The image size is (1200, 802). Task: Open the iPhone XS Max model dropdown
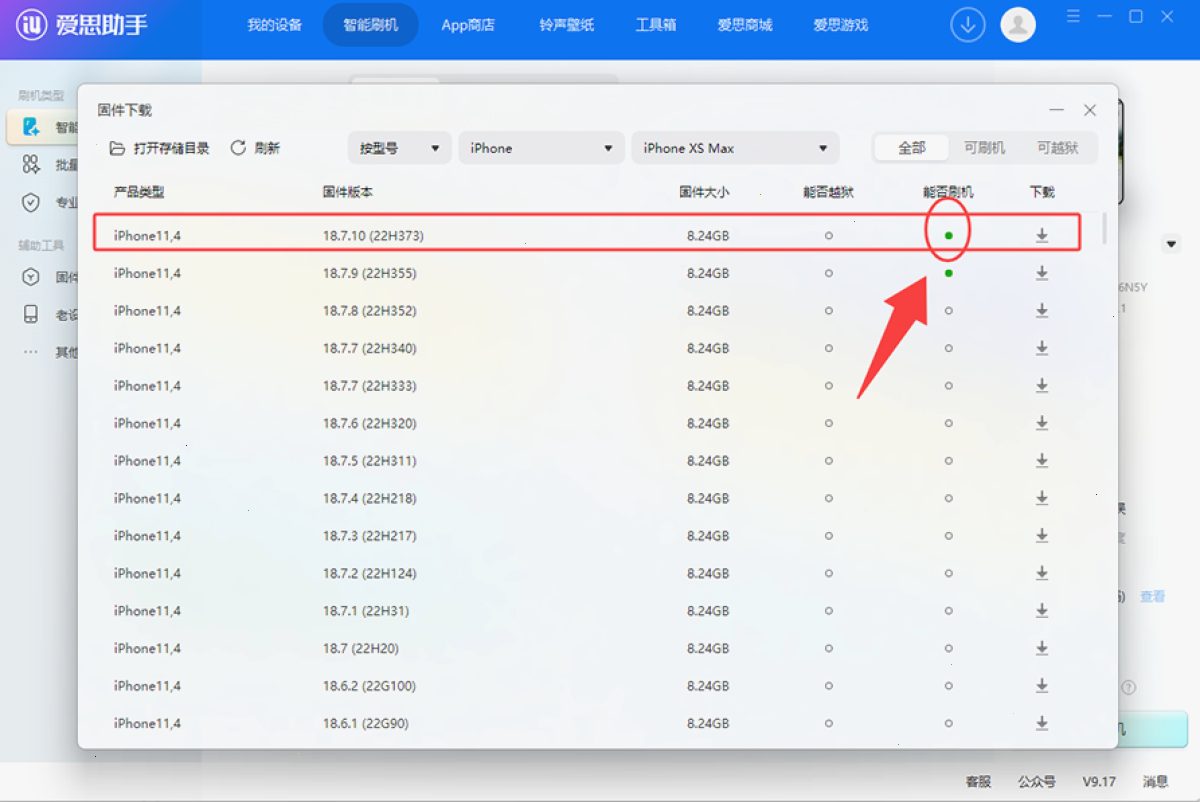tap(735, 148)
